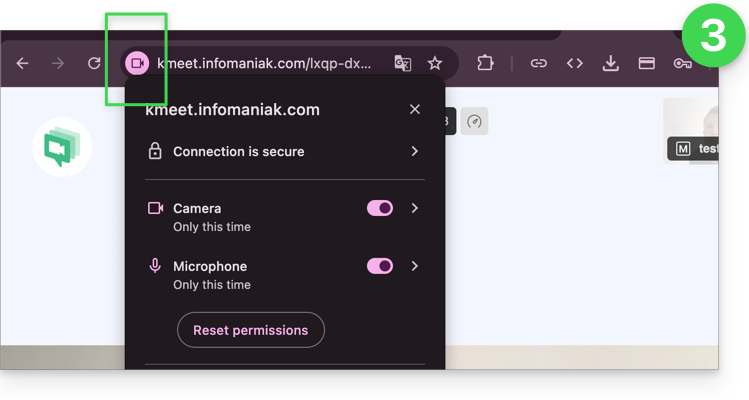Reload the page
This screenshot has width=749, height=400.
tap(94, 63)
